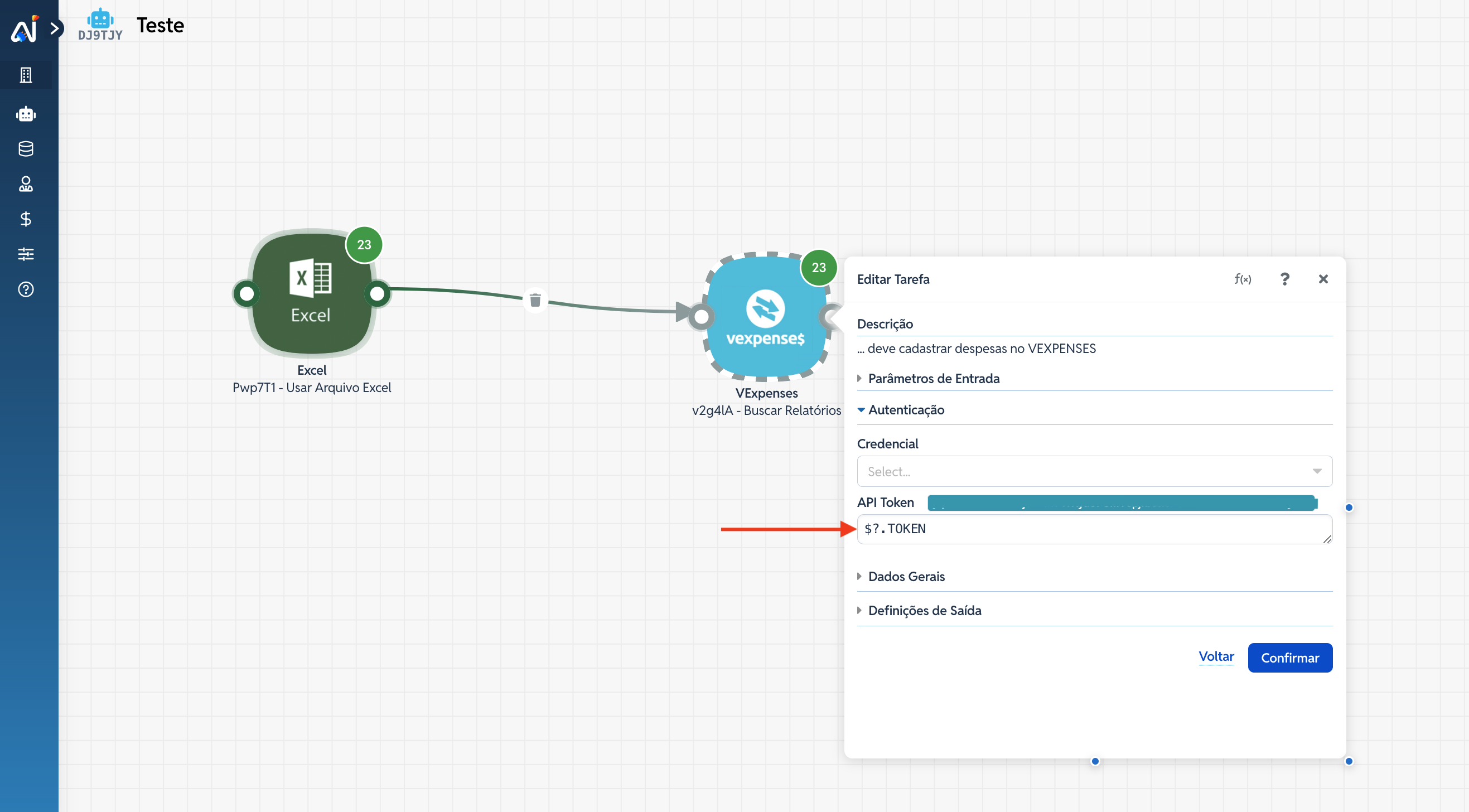The width and height of the screenshot is (1469, 812).
Task: Open the dollar billing icon in sidebar
Action: (x=26, y=219)
